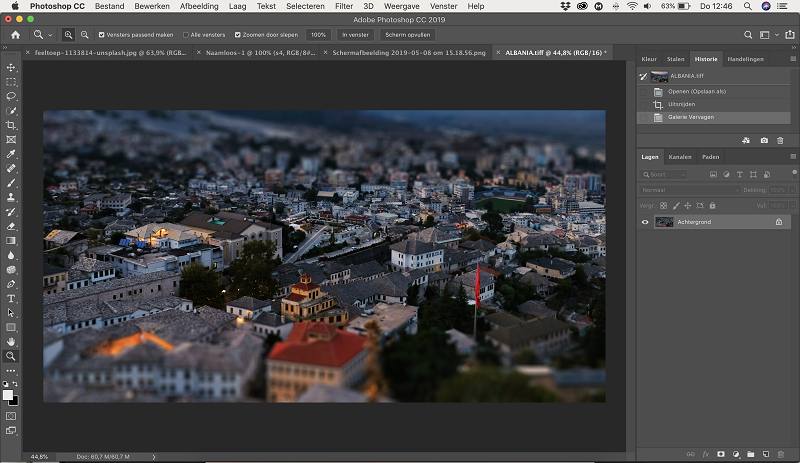The height and width of the screenshot is (463, 800).
Task: Select the Crop tool
Action: 11,125
